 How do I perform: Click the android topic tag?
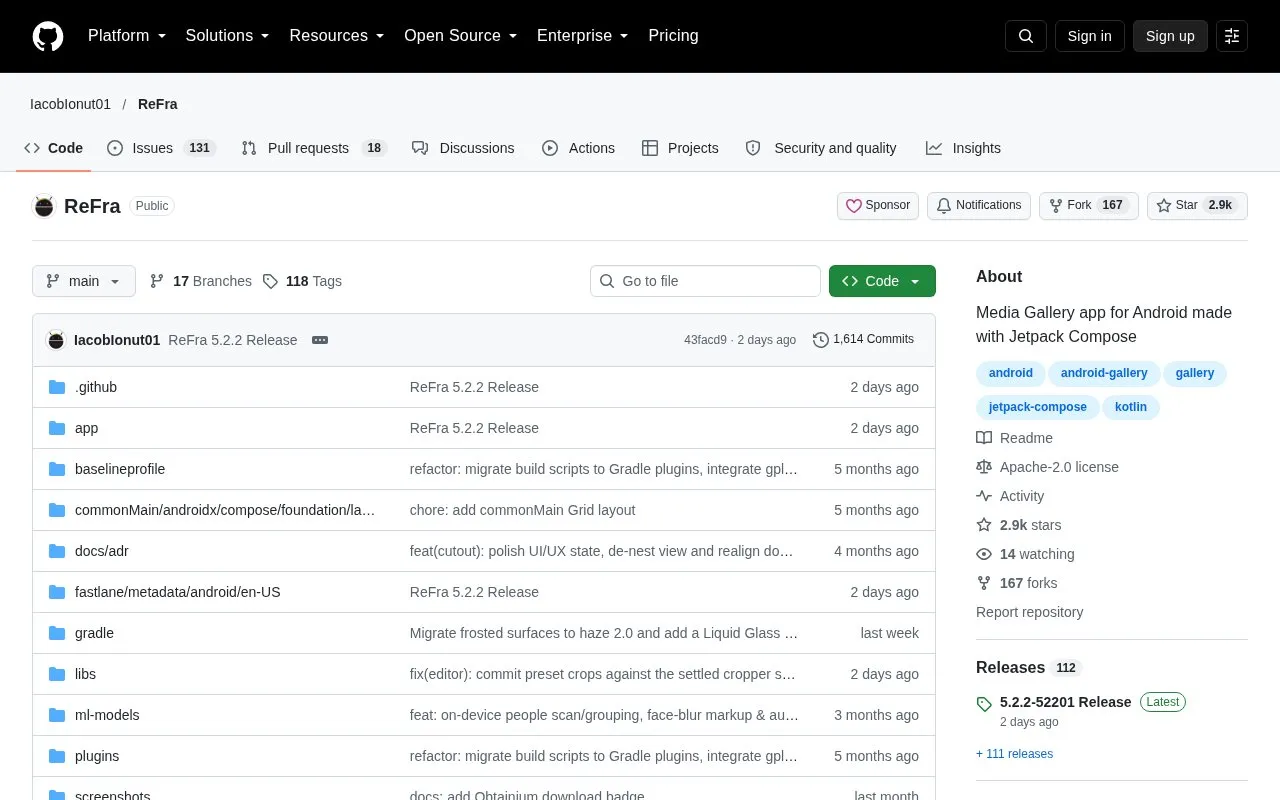click(x=1011, y=373)
